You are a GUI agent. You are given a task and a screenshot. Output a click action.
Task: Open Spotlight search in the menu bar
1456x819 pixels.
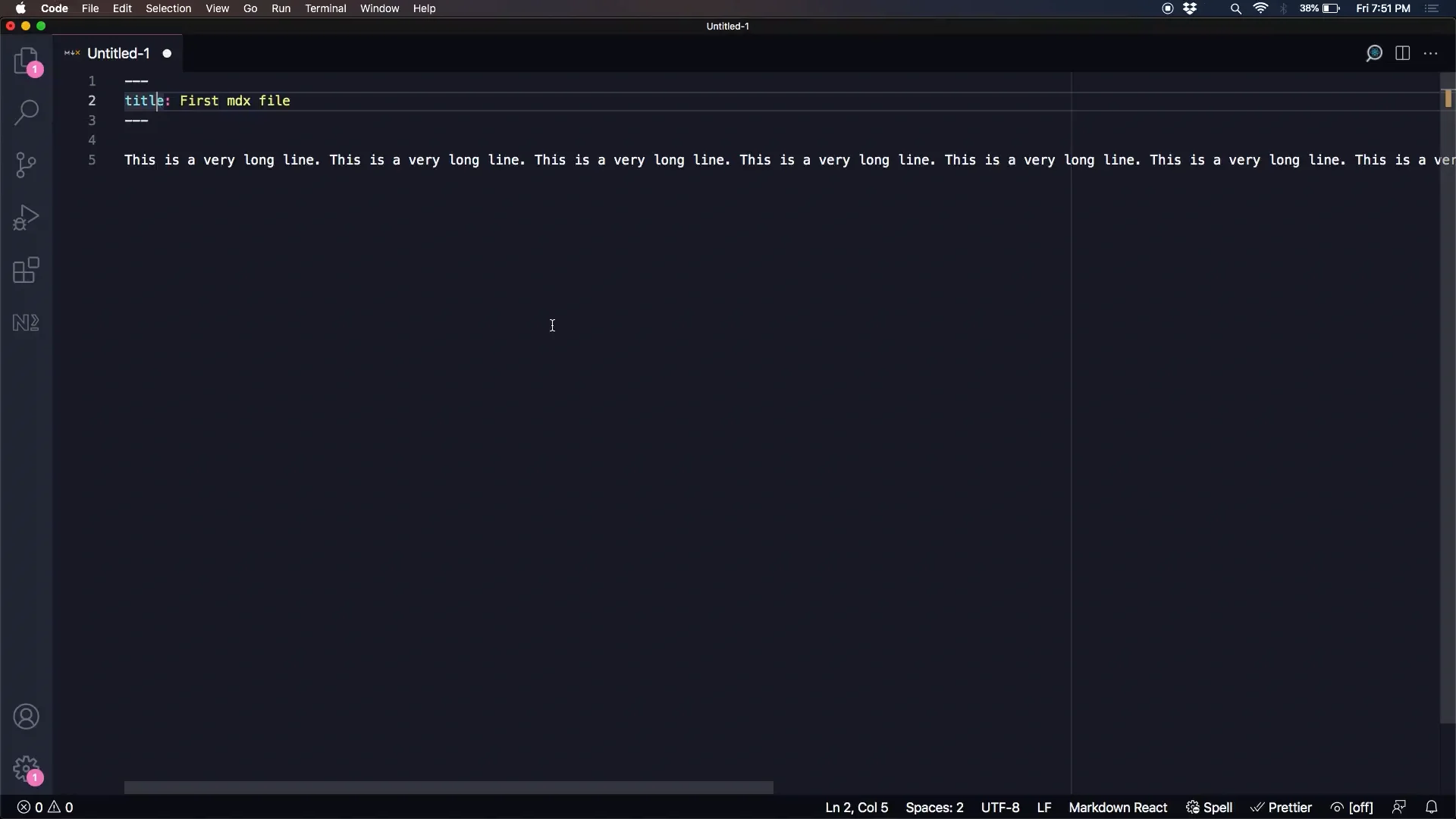pyautogui.click(x=1235, y=8)
